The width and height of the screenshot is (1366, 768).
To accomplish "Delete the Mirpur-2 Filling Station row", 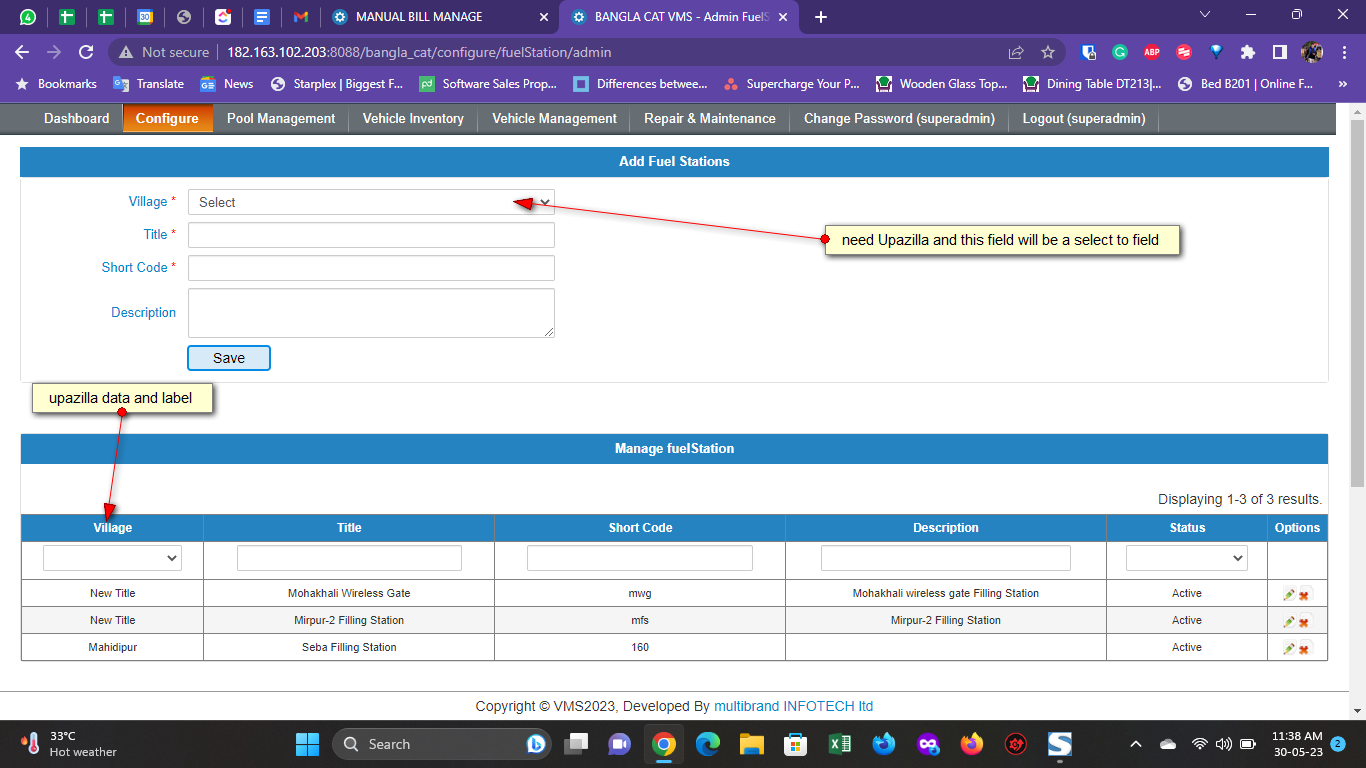I will 1304,622.
